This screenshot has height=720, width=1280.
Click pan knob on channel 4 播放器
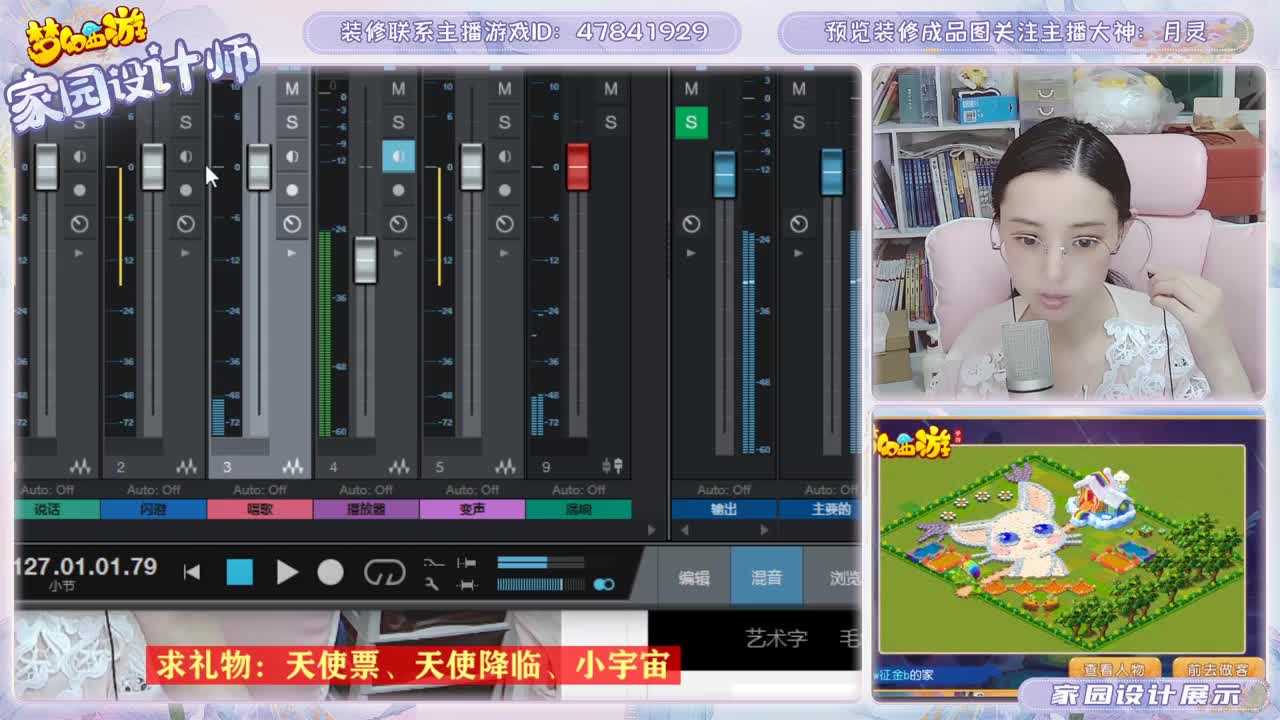[398, 224]
